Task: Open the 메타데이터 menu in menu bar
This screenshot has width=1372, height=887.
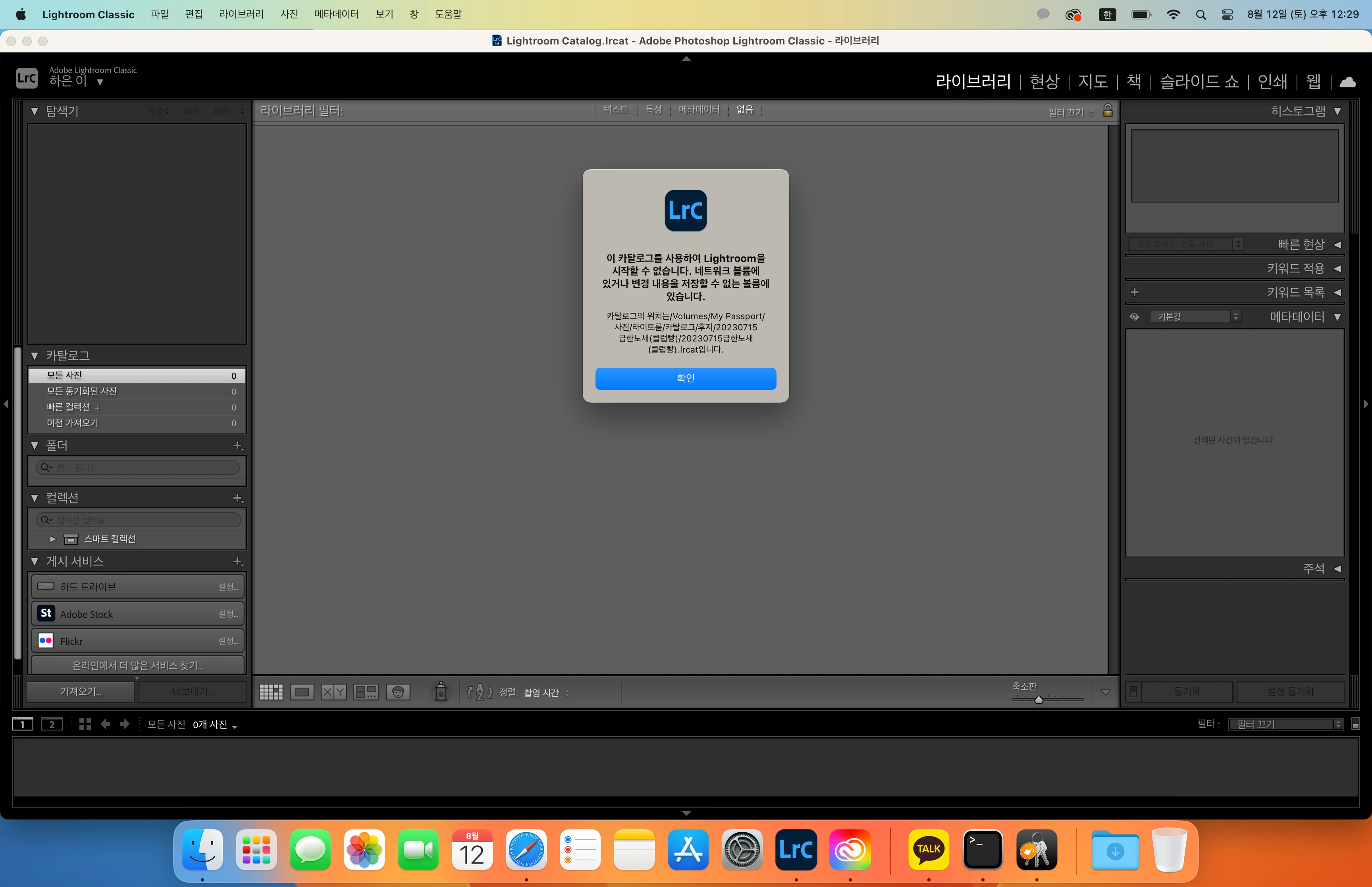Action: pyautogui.click(x=336, y=14)
